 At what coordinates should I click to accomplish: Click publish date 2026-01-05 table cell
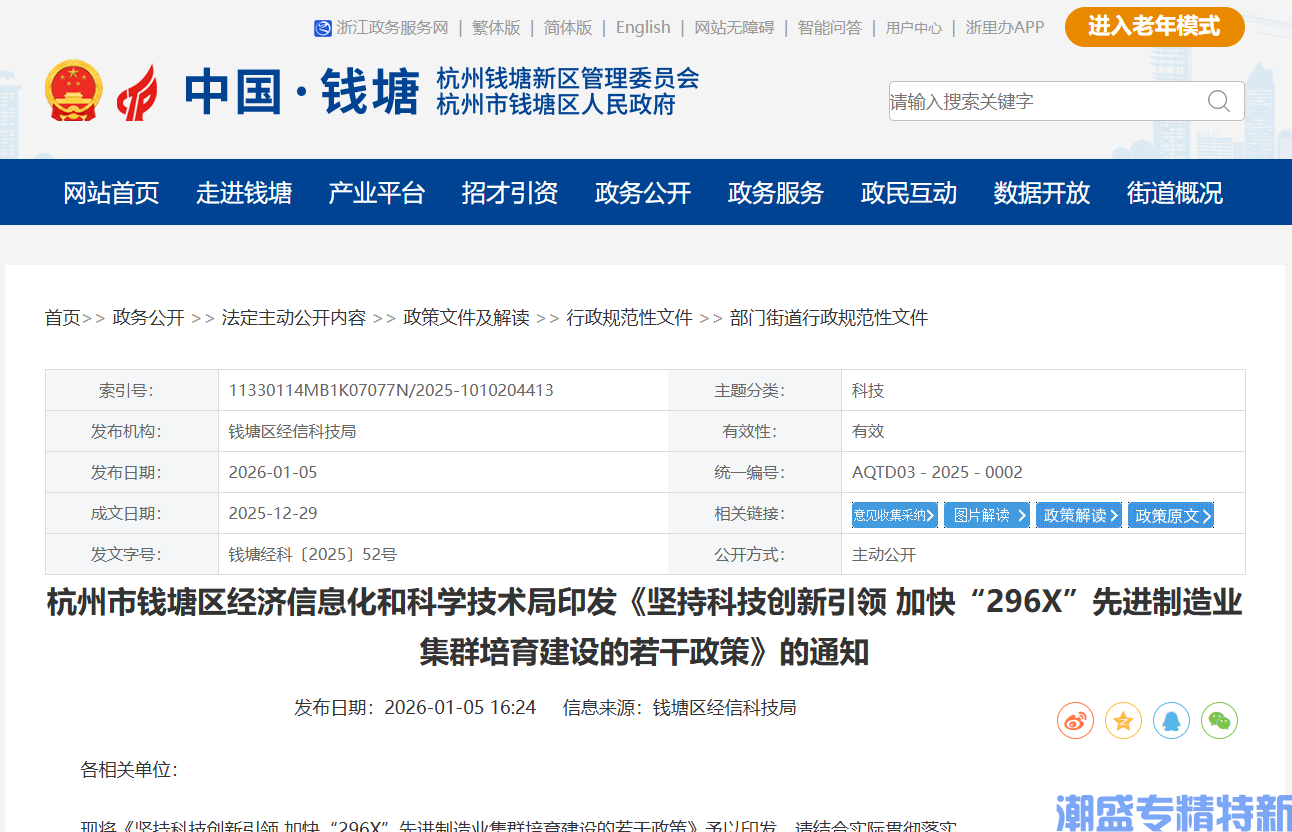pos(273,472)
